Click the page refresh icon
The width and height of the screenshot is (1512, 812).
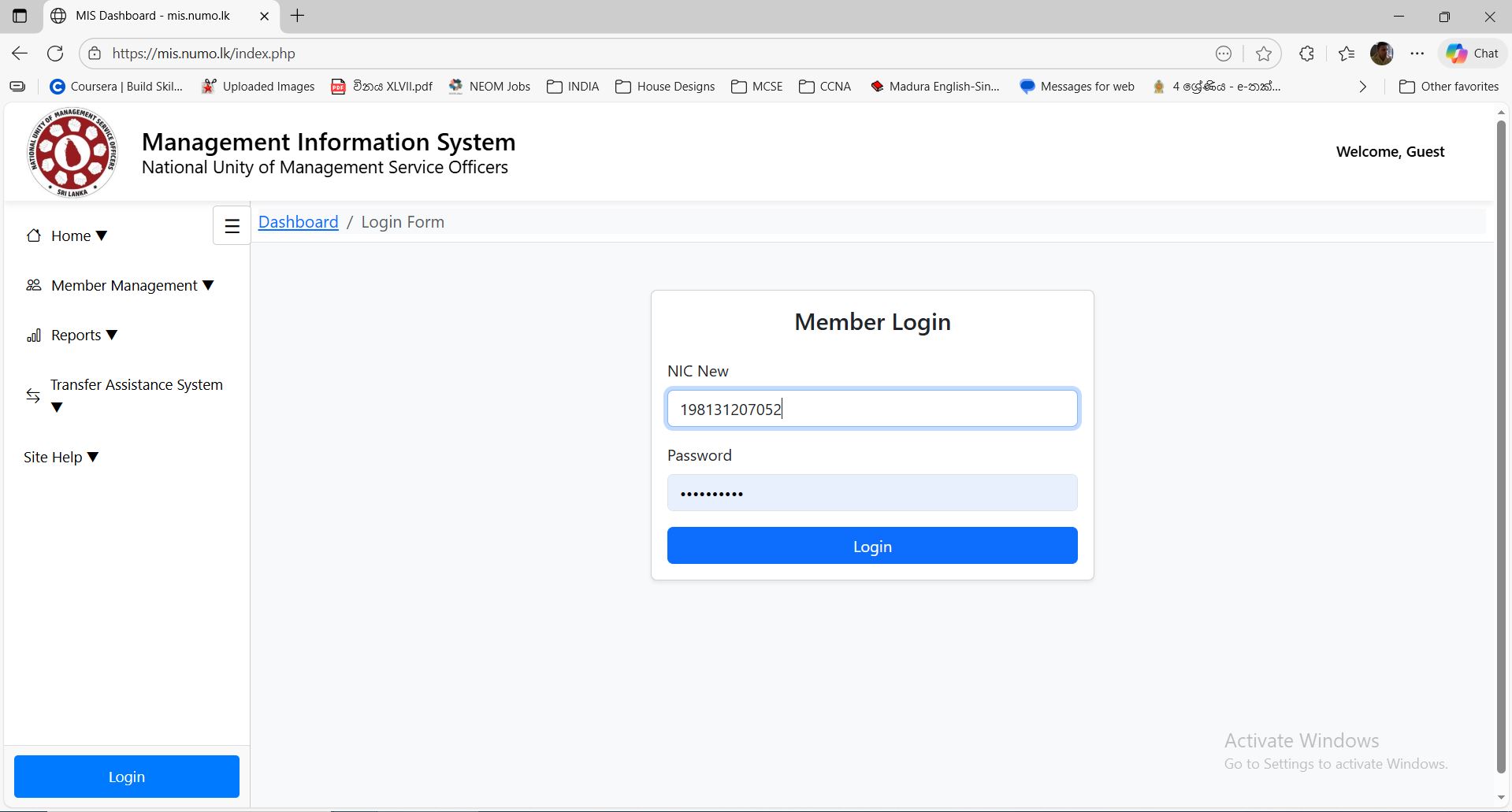55,53
